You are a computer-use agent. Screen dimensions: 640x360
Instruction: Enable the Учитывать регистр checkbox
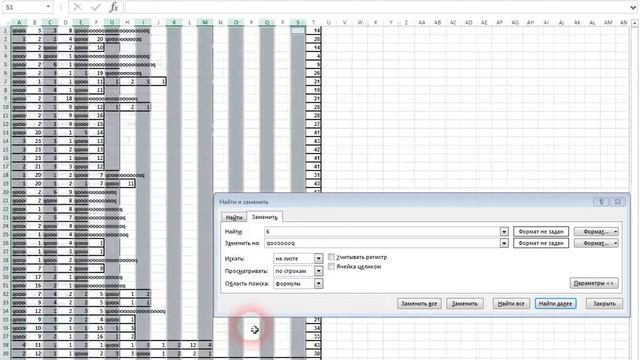coord(331,257)
